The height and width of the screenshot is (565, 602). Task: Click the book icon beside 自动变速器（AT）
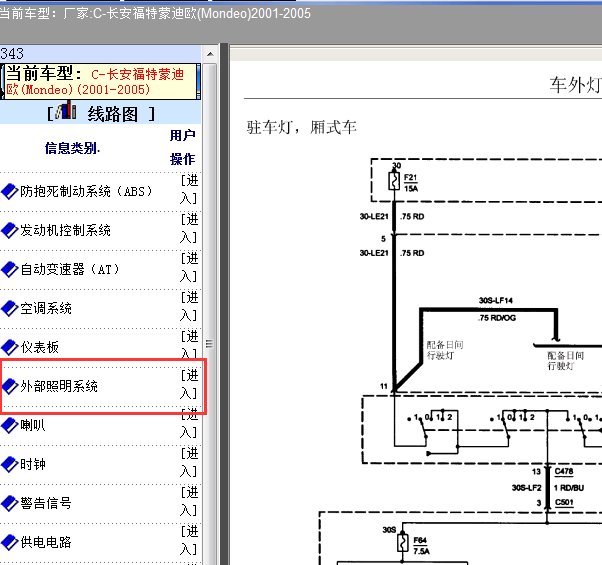[10, 269]
